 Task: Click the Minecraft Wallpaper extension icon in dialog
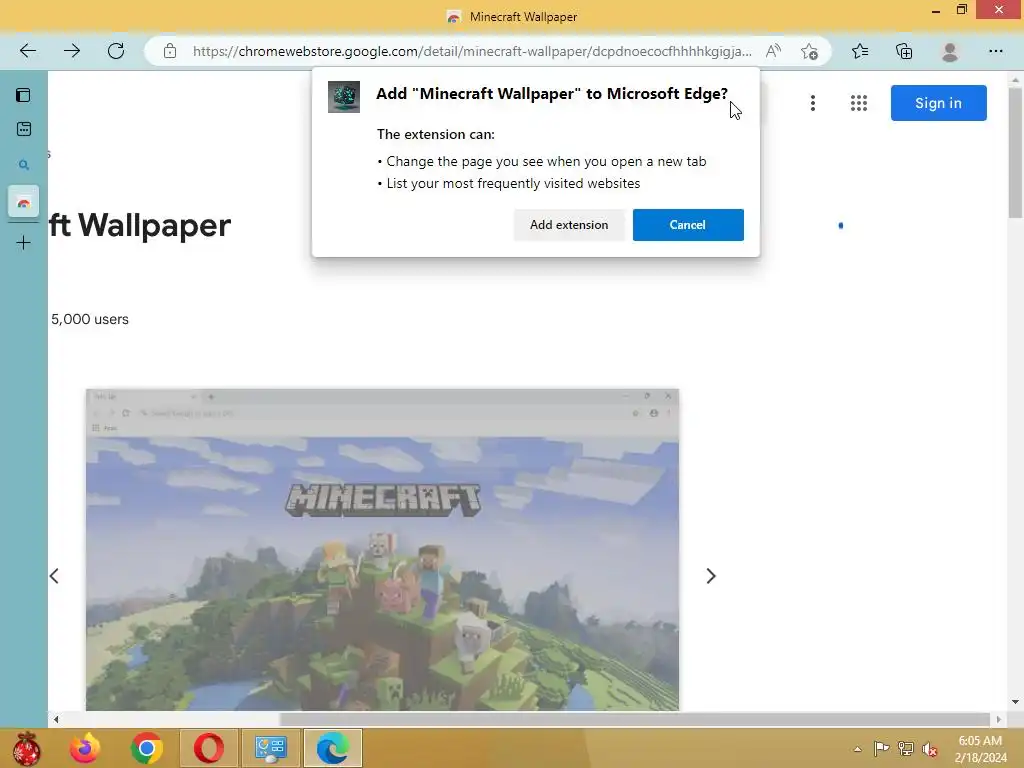pyautogui.click(x=344, y=97)
